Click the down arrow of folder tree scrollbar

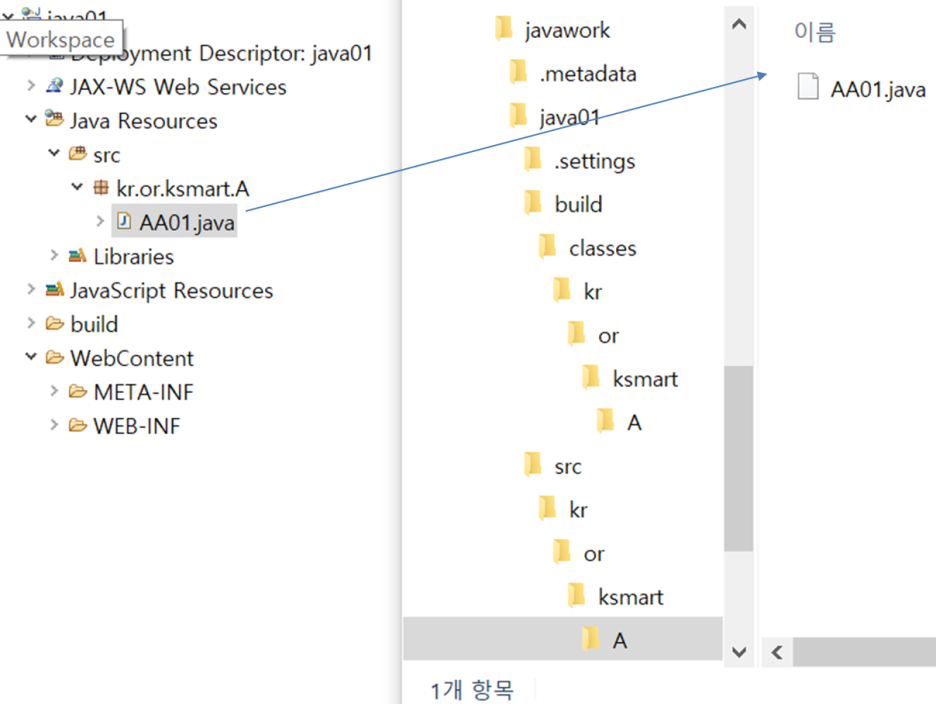coord(739,651)
